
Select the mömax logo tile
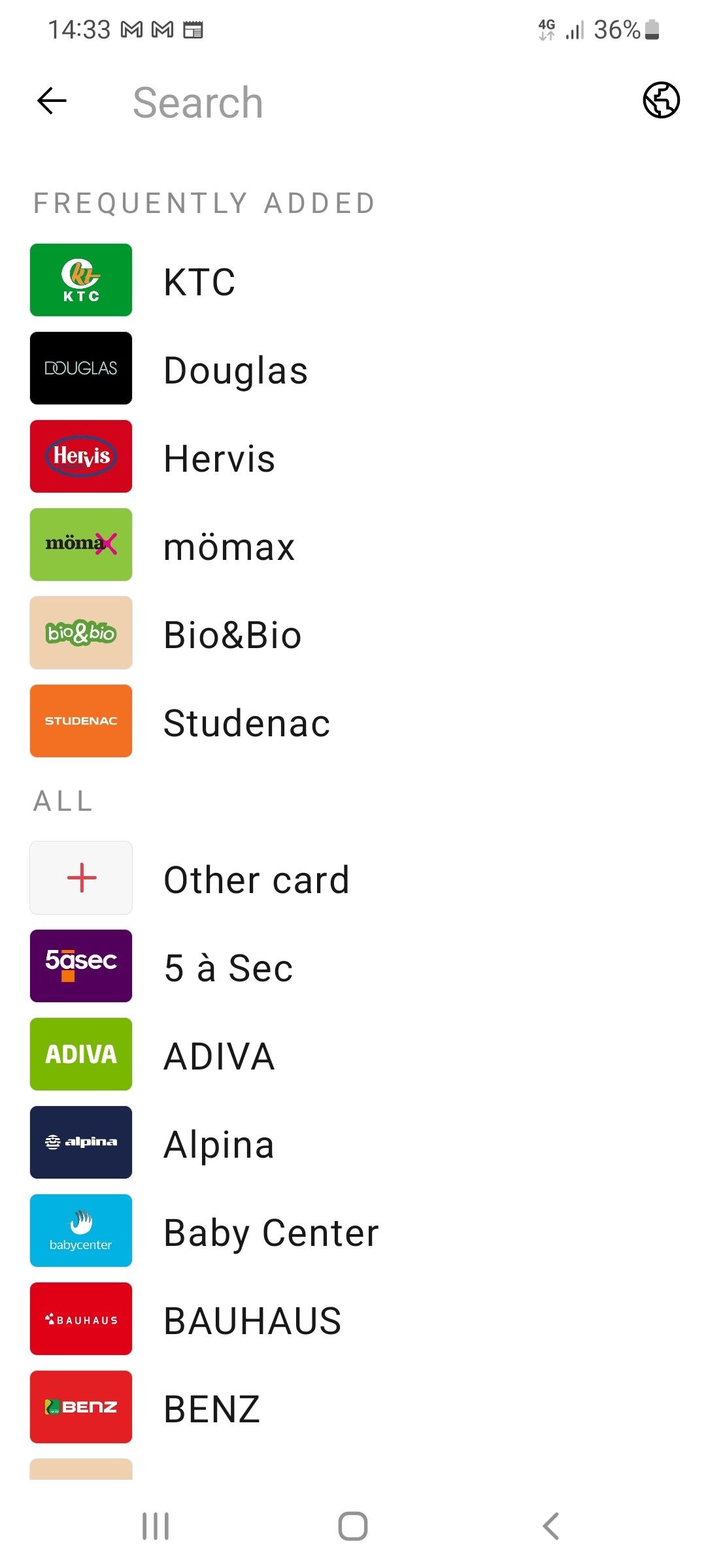click(x=81, y=545)
